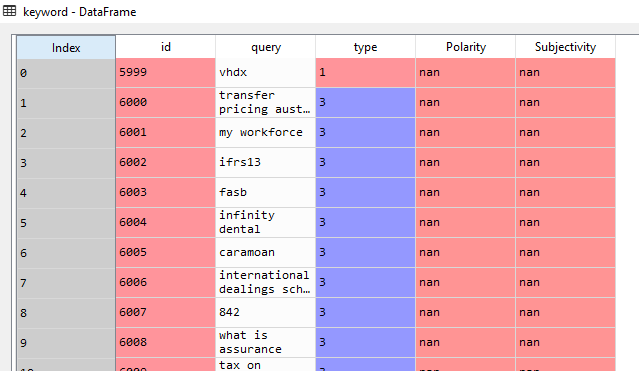639x371 pixels.
Task: Select the 'ifrs13' query cell
Action: 265,163
